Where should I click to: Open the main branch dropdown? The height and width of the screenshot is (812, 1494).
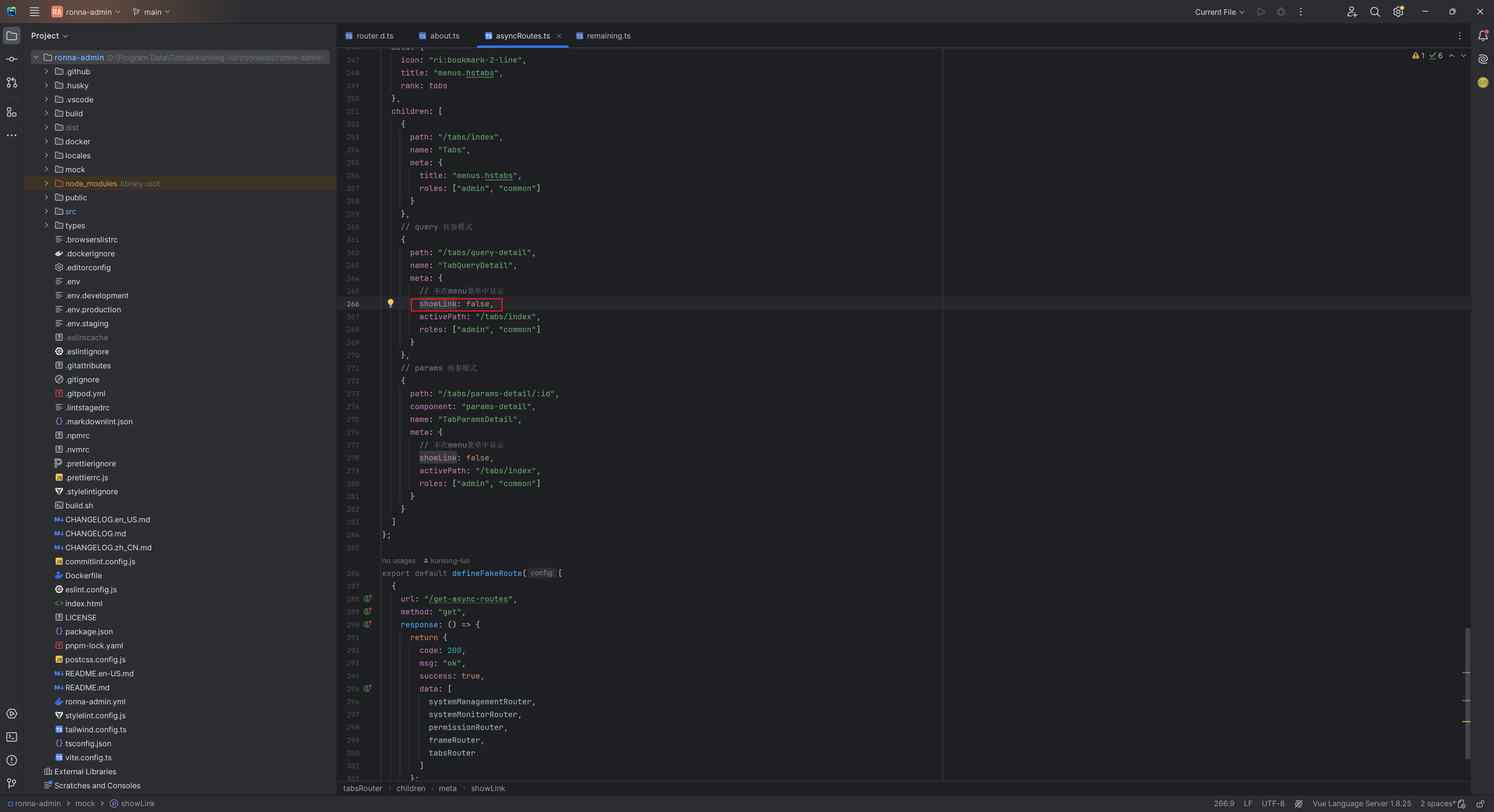click(151, 12)
